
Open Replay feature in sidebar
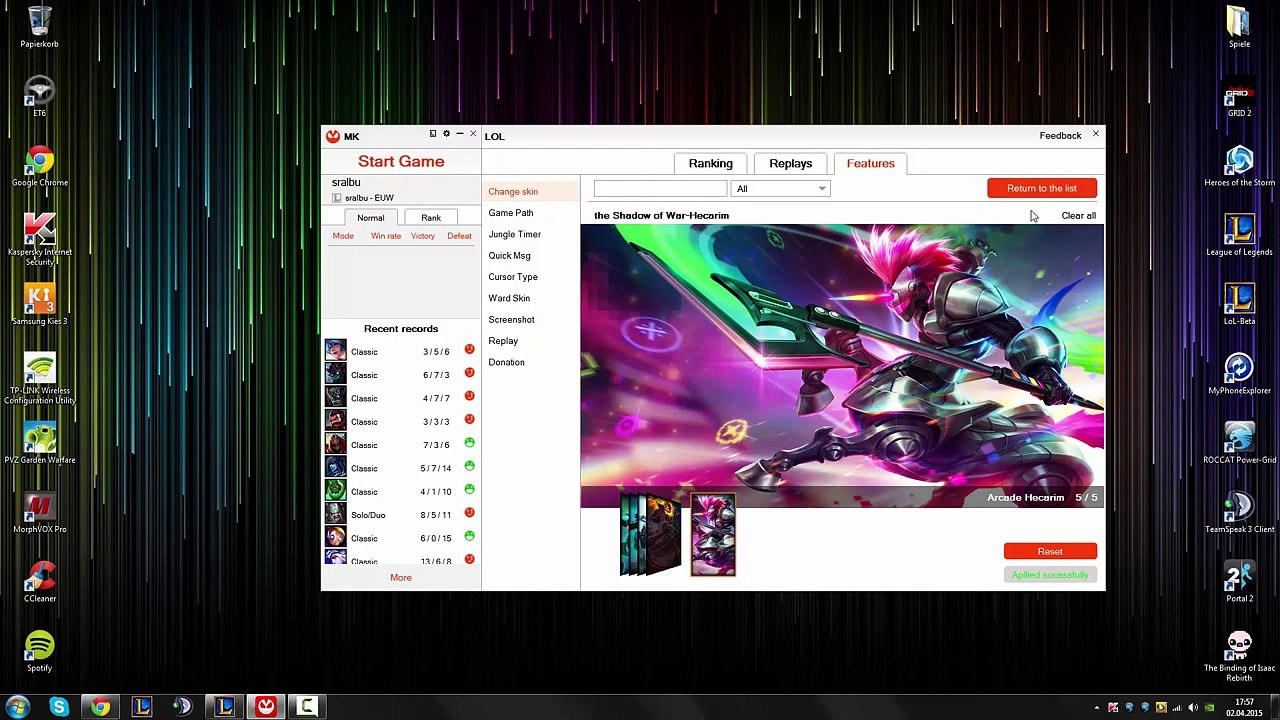(503, 341)
